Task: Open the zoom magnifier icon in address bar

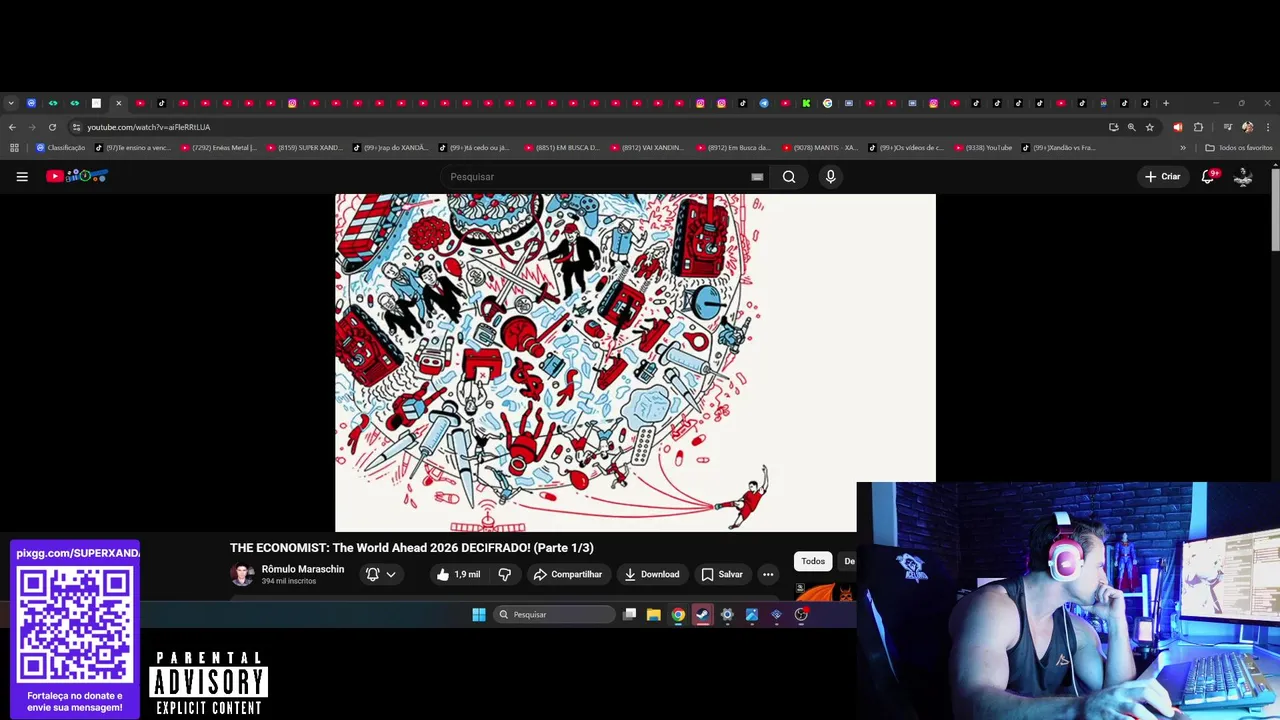Action: coord(1132,127)
